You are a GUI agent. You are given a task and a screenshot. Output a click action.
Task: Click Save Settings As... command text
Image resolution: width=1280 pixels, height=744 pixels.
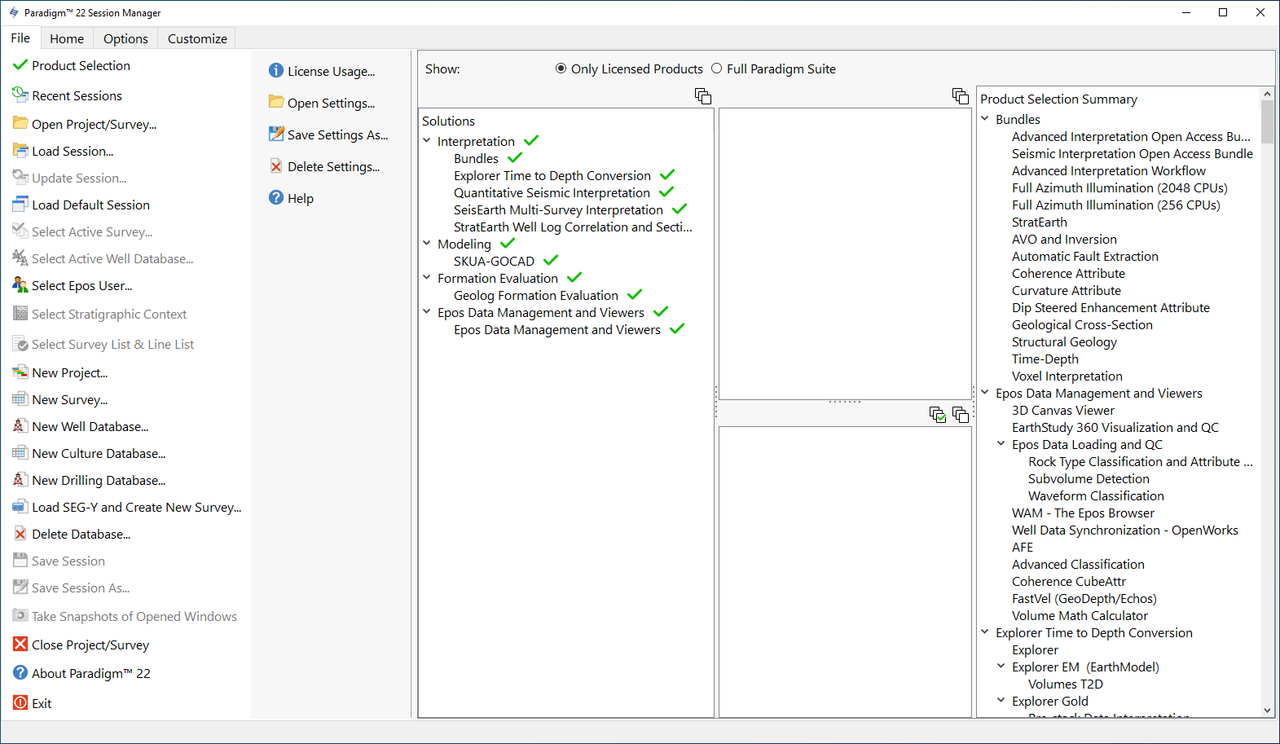point(338,134)
